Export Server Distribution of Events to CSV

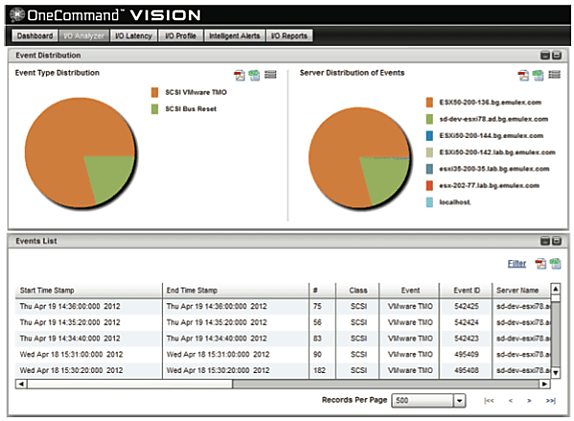tap(538, 75)
